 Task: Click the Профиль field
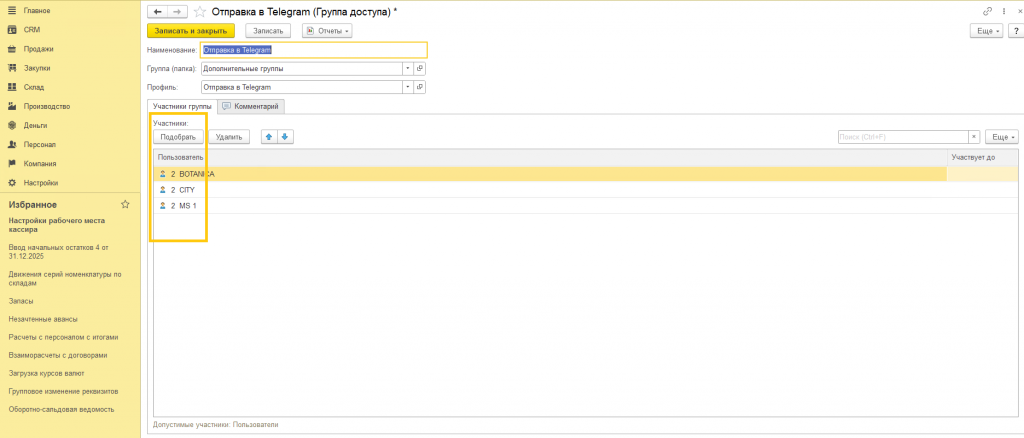point(301,87)
